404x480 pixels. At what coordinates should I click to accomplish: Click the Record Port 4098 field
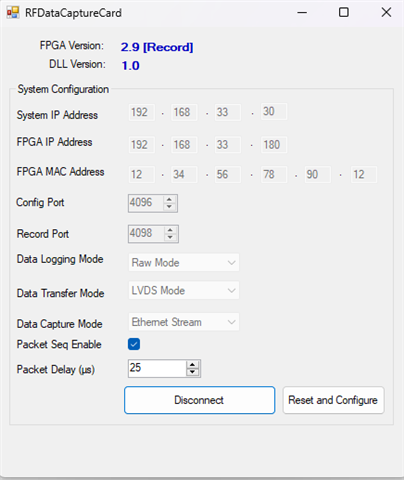146,234
